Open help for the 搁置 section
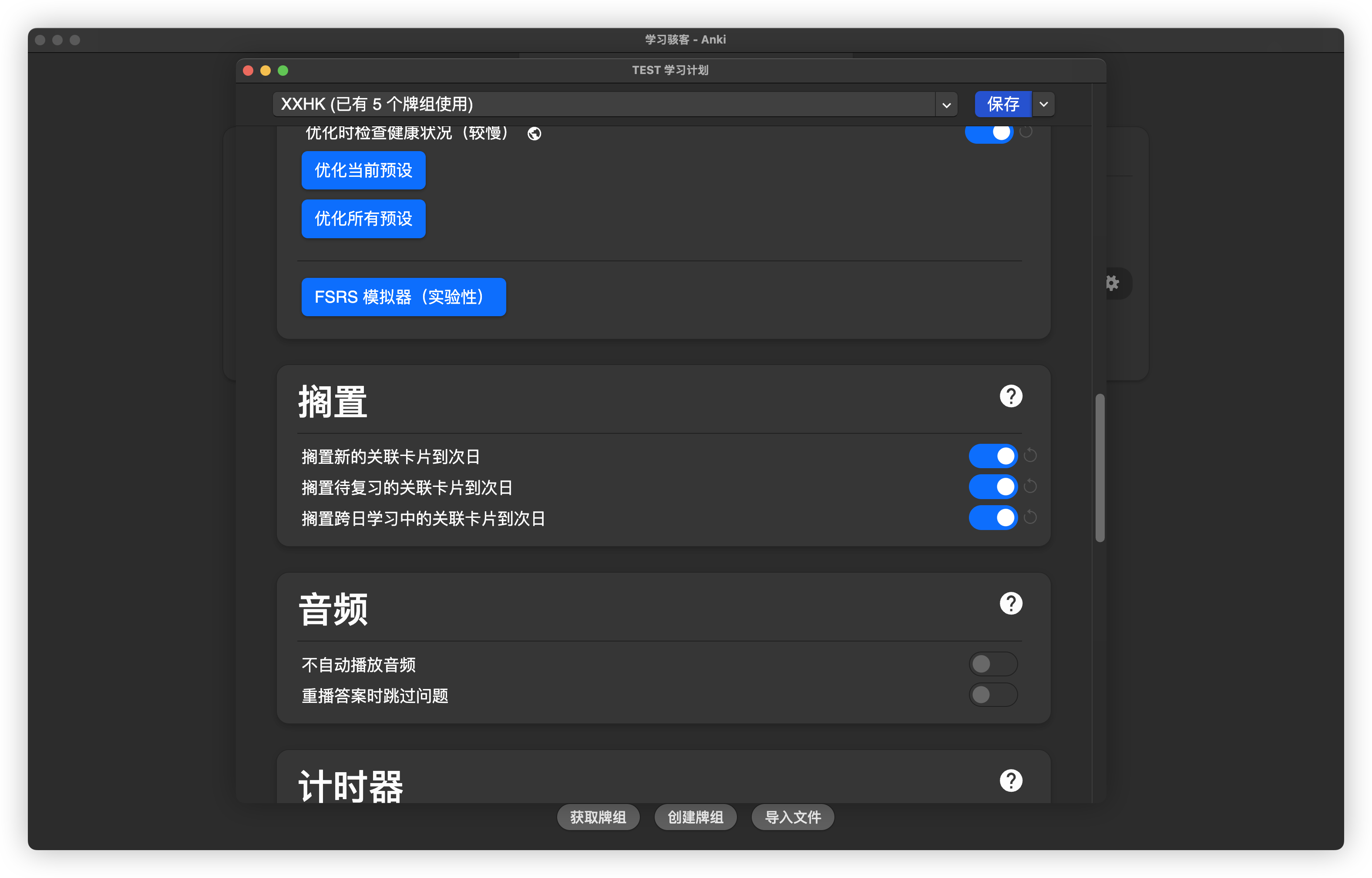 click(x=1010, y=396)
